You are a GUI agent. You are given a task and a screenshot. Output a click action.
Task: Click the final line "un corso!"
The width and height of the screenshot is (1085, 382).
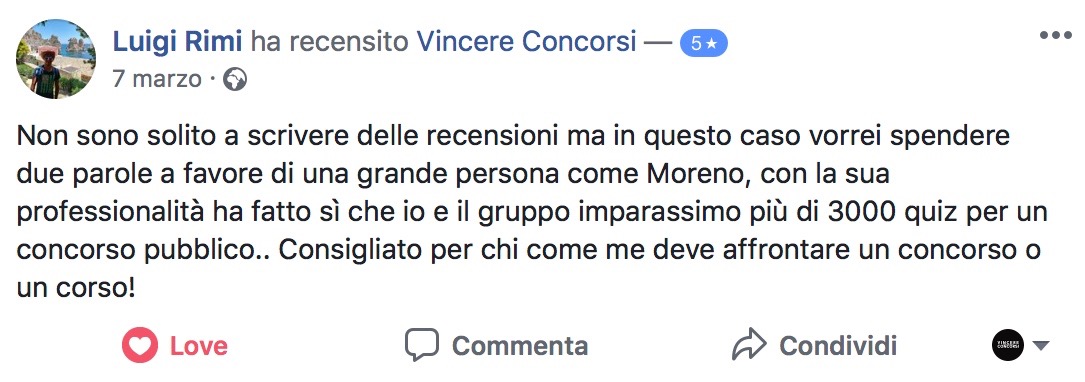75,289
